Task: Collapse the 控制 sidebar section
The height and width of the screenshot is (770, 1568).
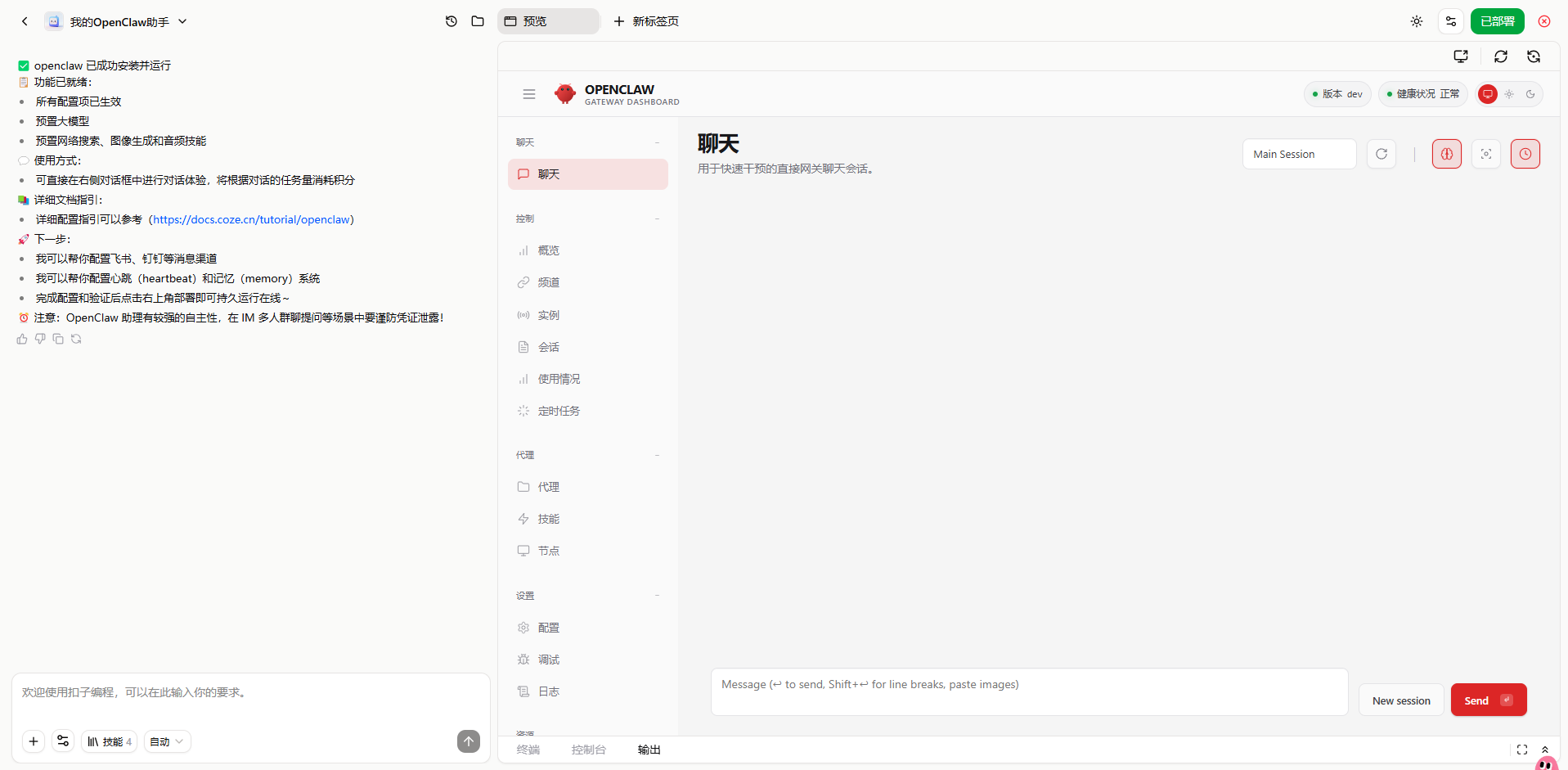Action: pos(657,218)
